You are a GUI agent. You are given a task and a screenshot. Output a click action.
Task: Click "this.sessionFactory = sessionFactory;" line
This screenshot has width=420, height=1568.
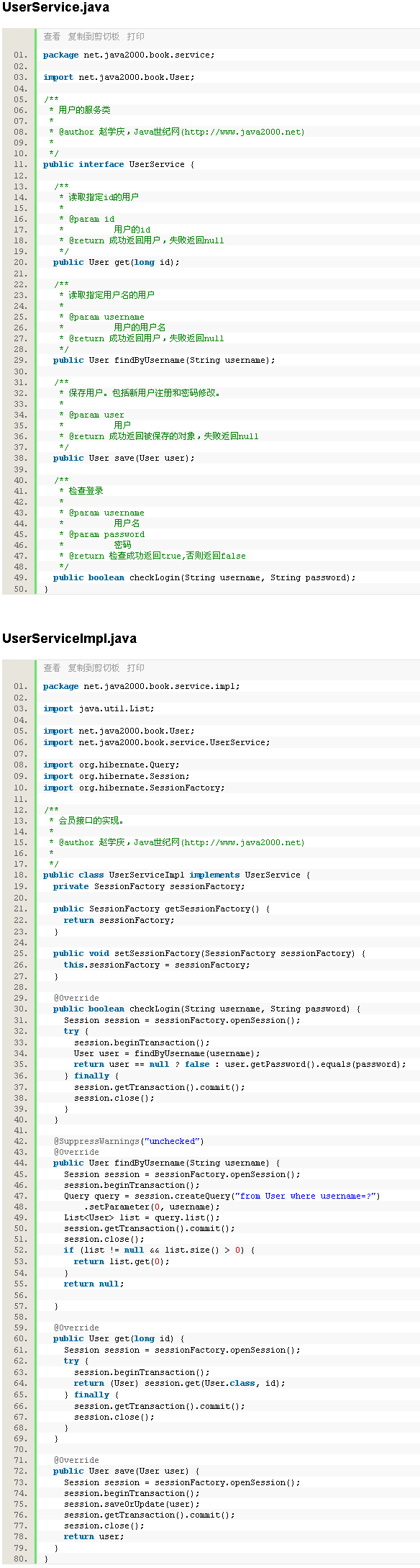[157, 965]
